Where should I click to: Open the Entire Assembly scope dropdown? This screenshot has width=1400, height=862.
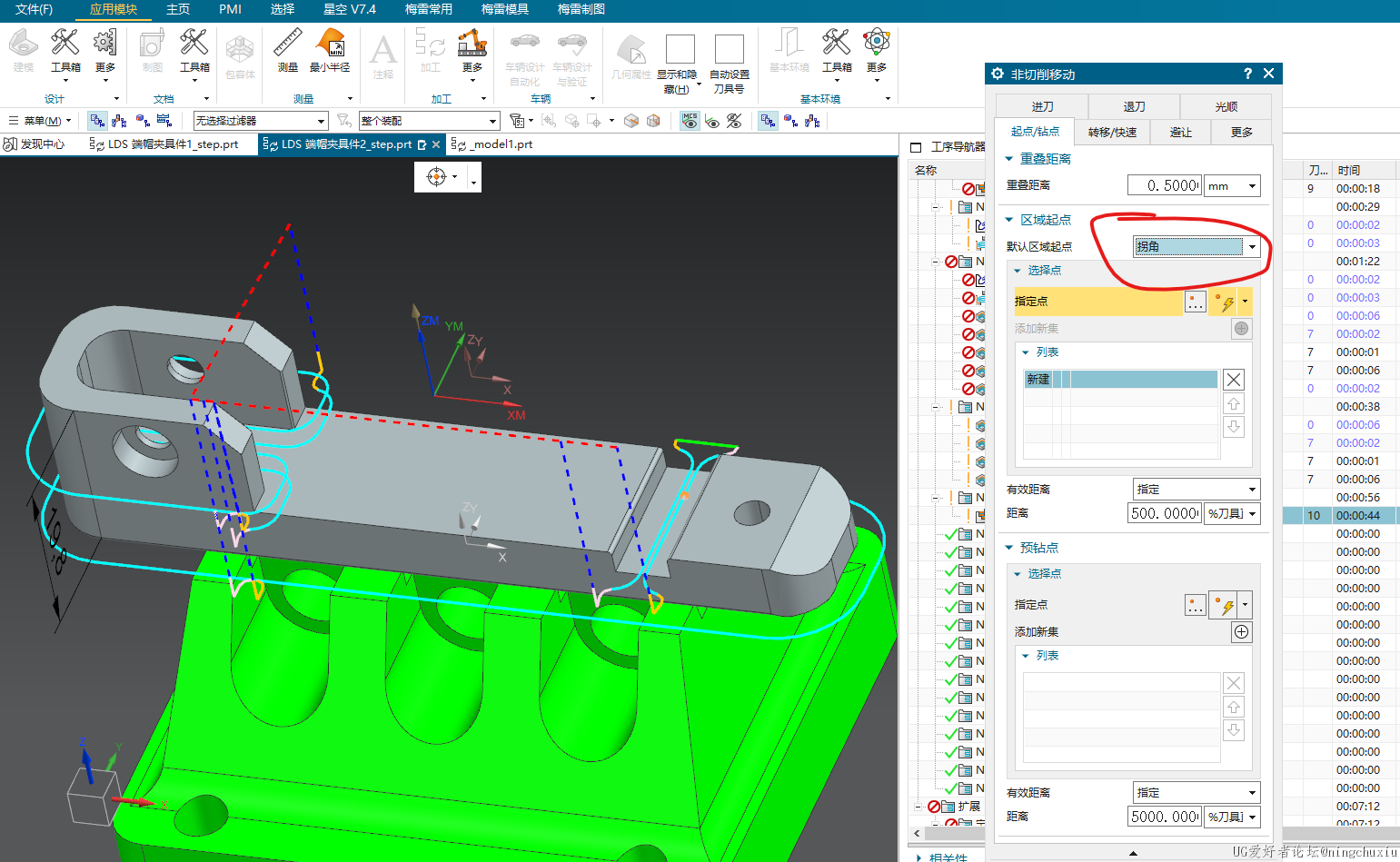pyautogui.click(x=429, y=121)
